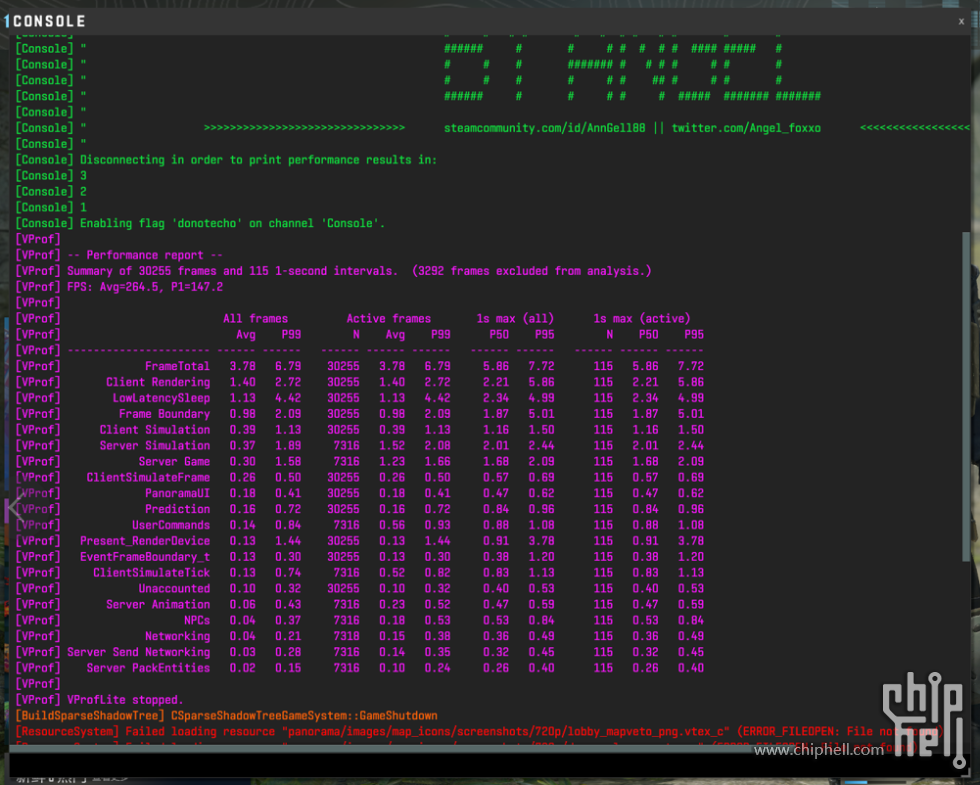Click the steamcommunity.com/id/AnnGell88 text
Image resolution: width=980 pixels, height=785 pixels.
tap(545, 128)
